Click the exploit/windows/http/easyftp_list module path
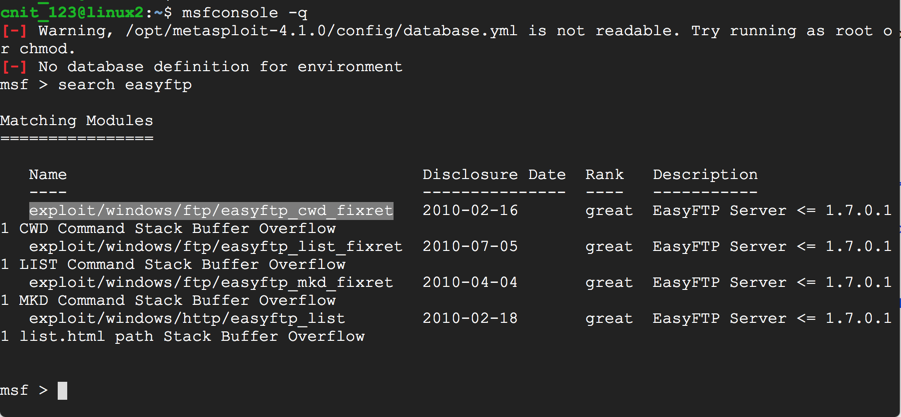The height and width of the screenshot is (417, 901). pyautogui.click(x=187, y=319)
